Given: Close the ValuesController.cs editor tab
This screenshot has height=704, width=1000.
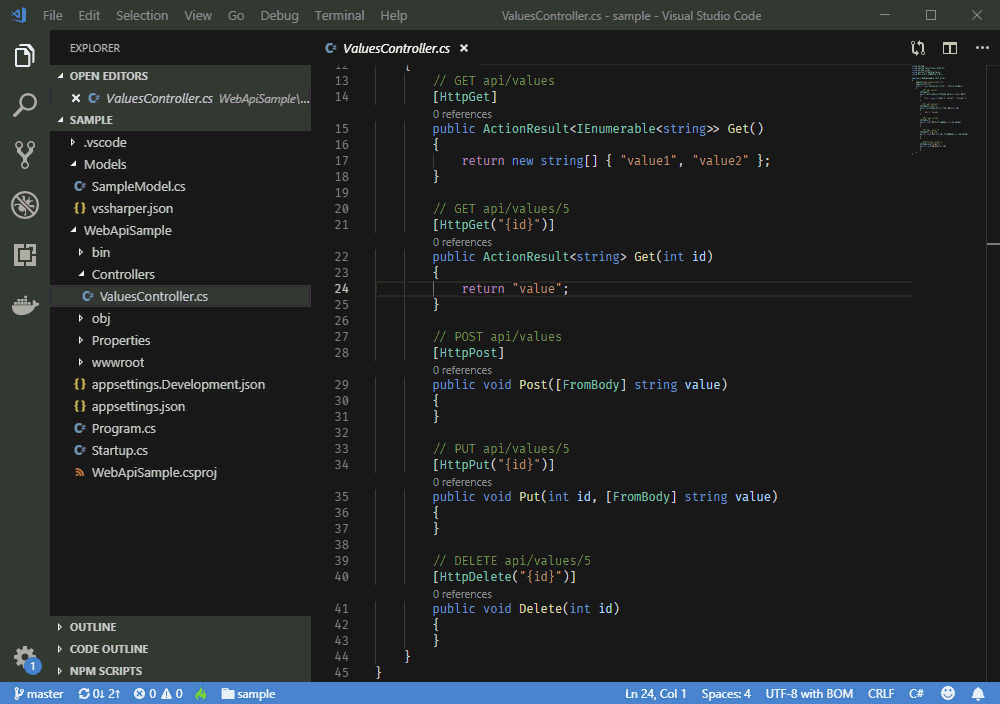Looking at the screenshot, I should (464, 48).
